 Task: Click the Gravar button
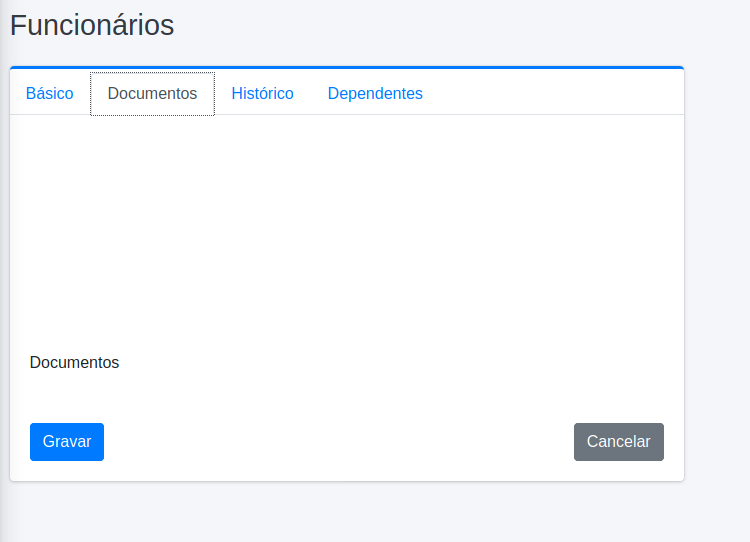pos(67,442)
